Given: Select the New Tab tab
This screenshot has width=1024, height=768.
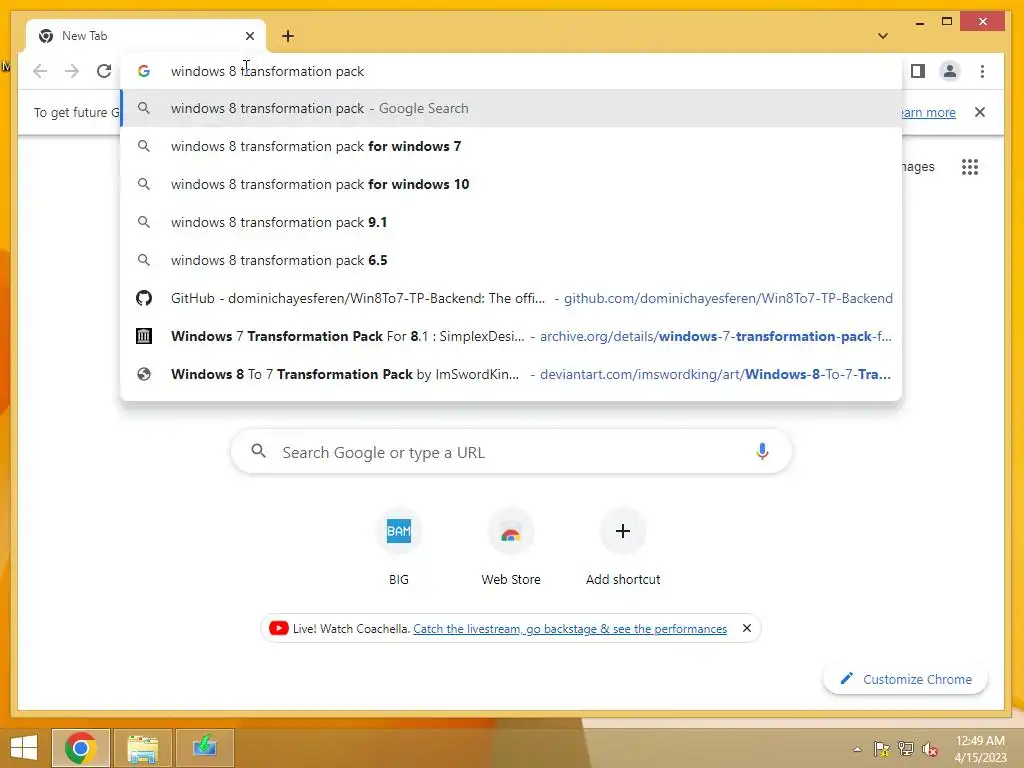Looking at the screenshot, I should pos(146,36).
